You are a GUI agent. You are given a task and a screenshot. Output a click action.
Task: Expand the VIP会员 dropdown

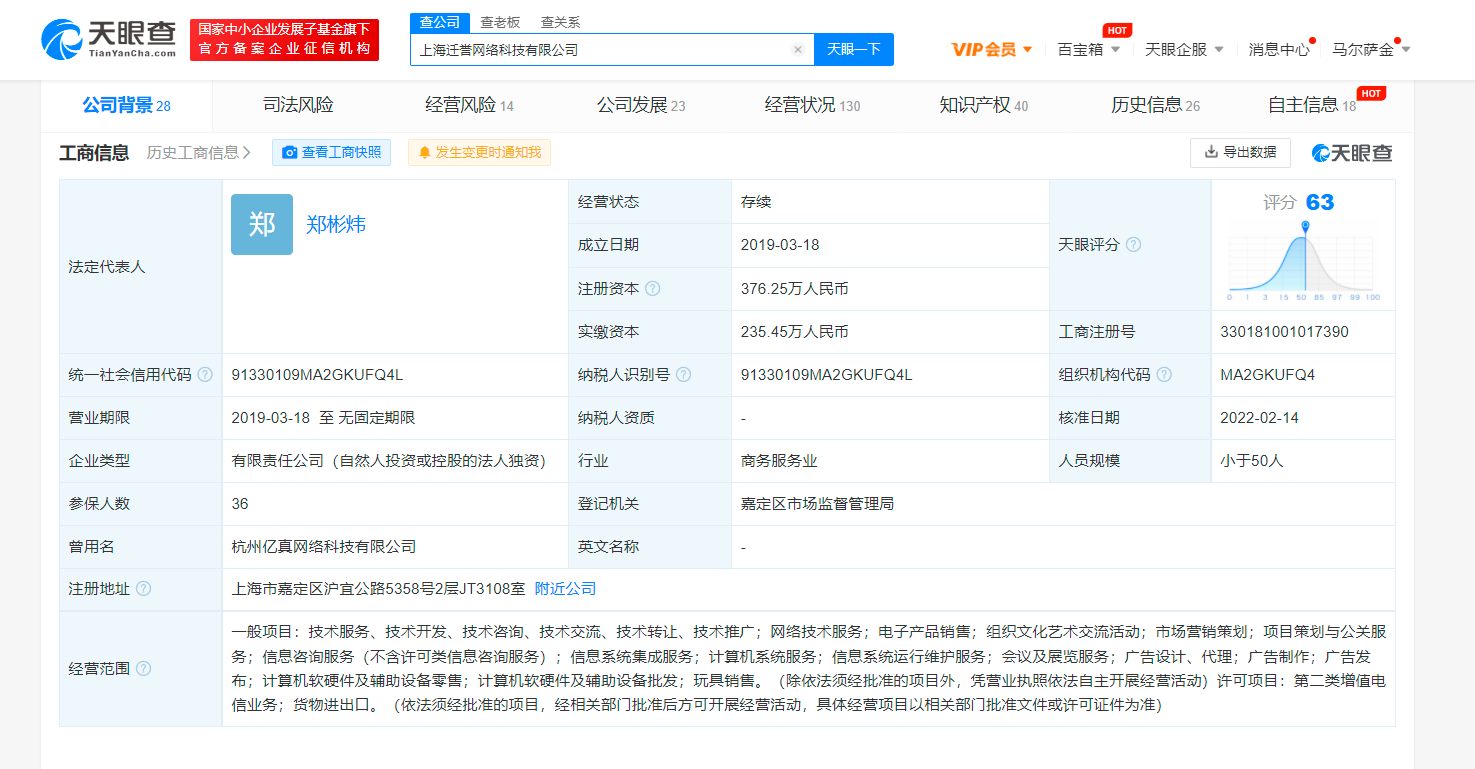click(x=992, y=50)
